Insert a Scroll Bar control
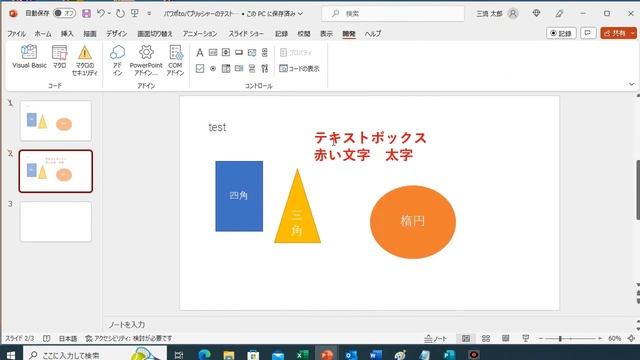The height and width of the screenshot is (360, 640). point(265,53)
